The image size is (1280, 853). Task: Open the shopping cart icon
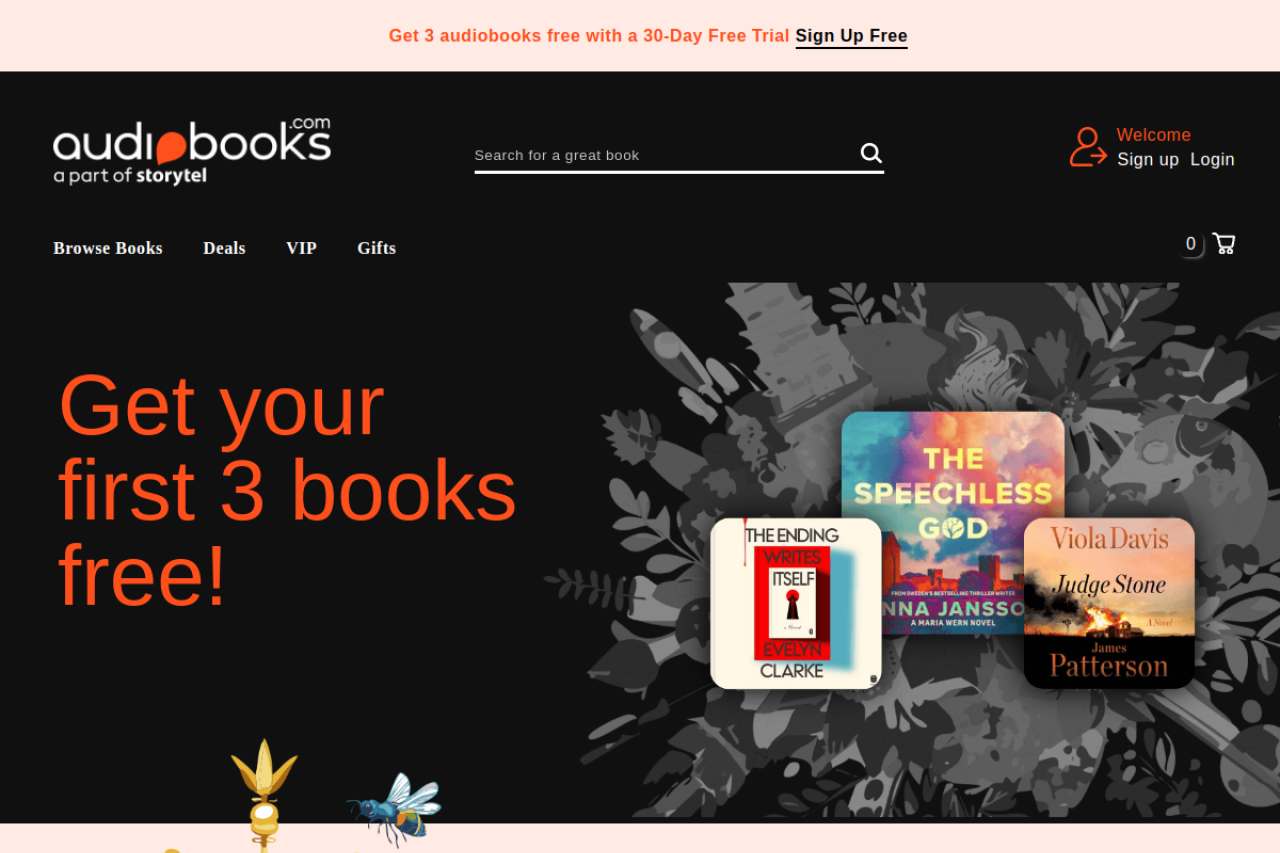[x=1223, y=243]
